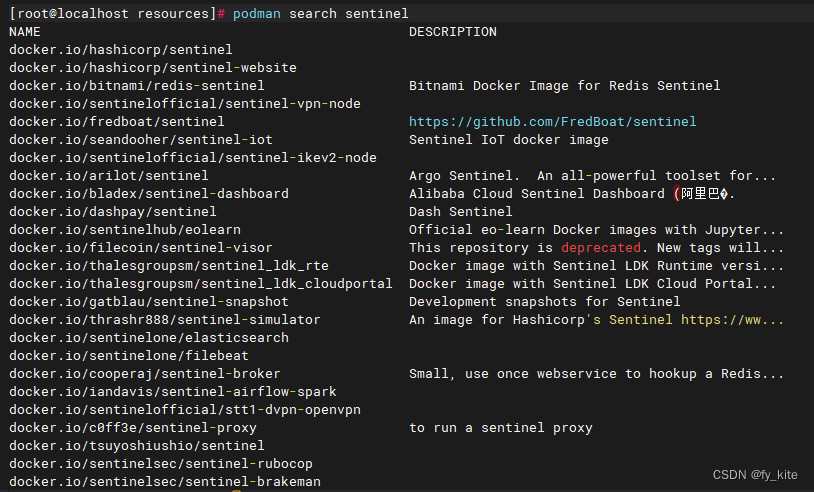Click docker.io/thalesgroupsm/sentinel_ldk_rte text
This screenshot has height=492, width=814.
(169, 266)
